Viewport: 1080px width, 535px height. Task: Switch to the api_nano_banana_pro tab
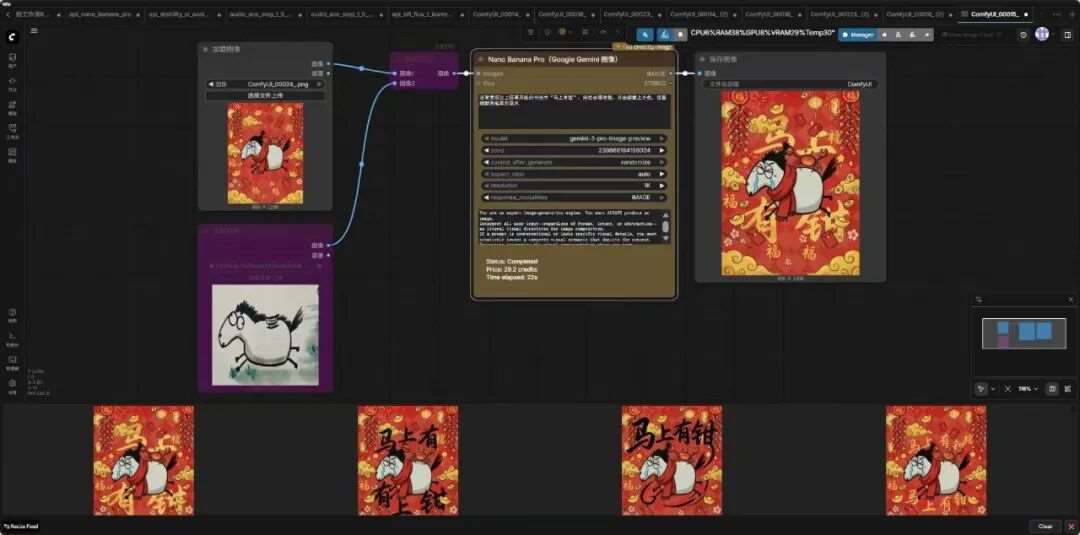click(100, 15)
